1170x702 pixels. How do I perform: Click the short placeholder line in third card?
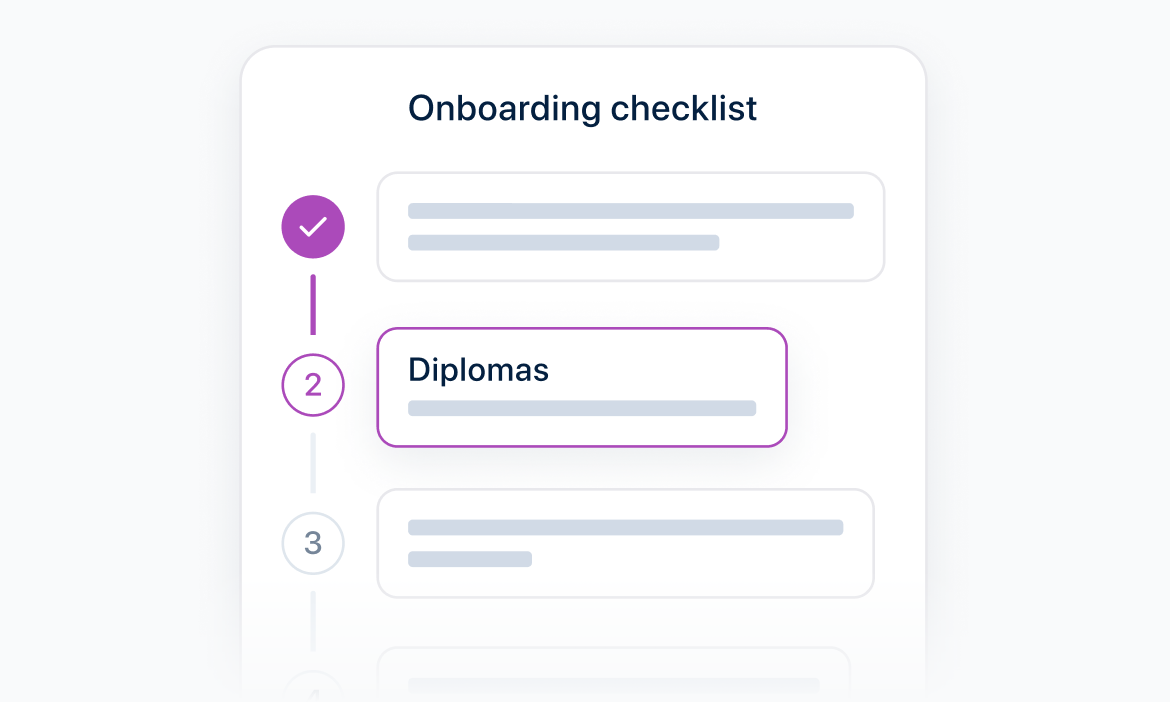coord(469,559)
